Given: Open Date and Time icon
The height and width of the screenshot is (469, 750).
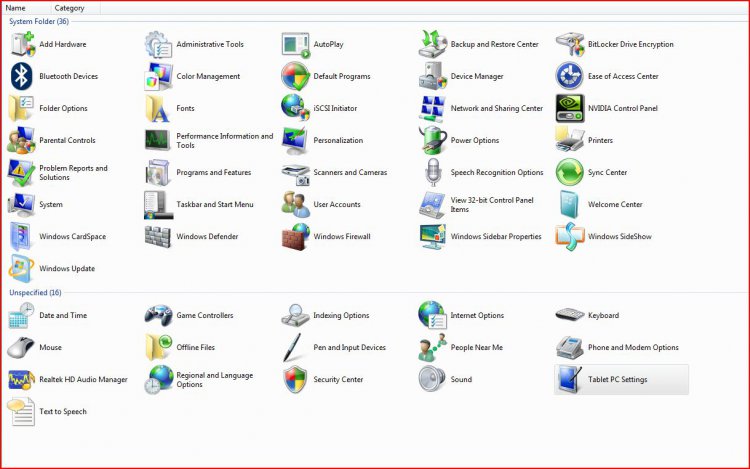Looking at the screenshot, I should point(22,315).
